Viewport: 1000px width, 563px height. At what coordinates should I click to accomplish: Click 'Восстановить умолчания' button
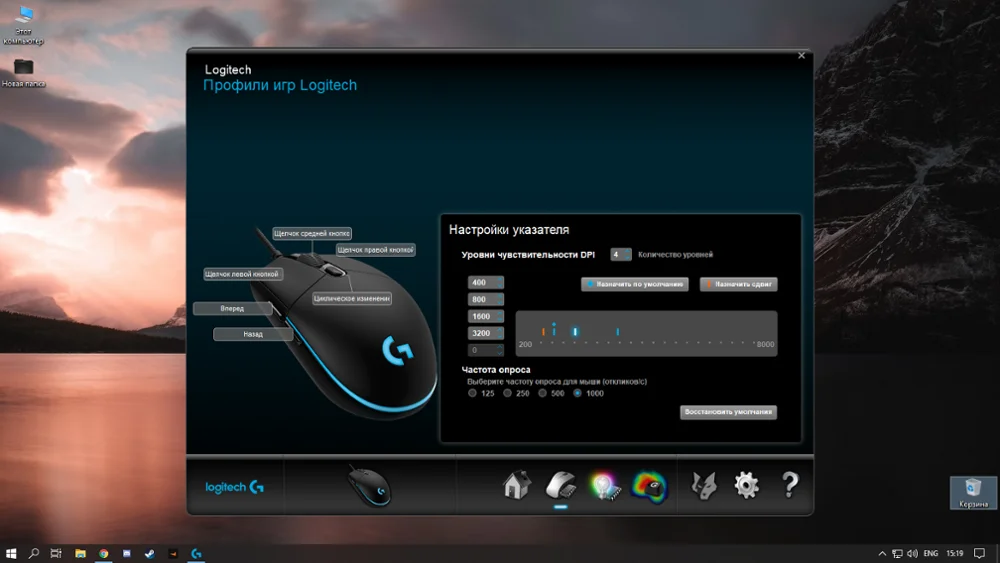point(728,412)
